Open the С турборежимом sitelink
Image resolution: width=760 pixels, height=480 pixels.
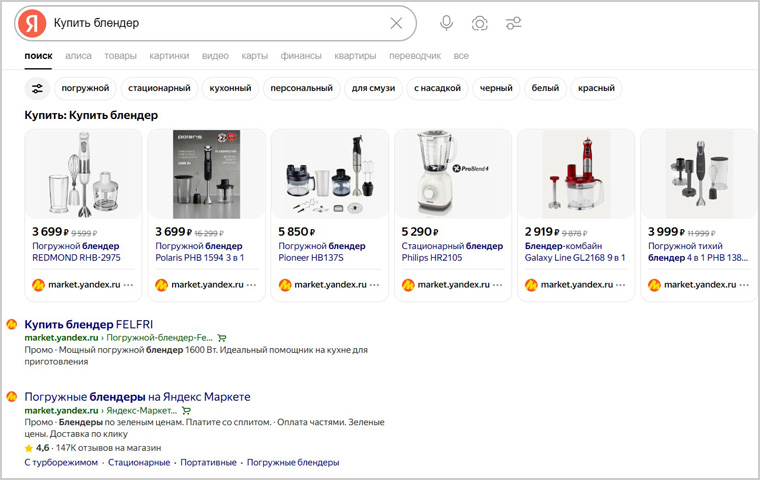click(61, 463)
